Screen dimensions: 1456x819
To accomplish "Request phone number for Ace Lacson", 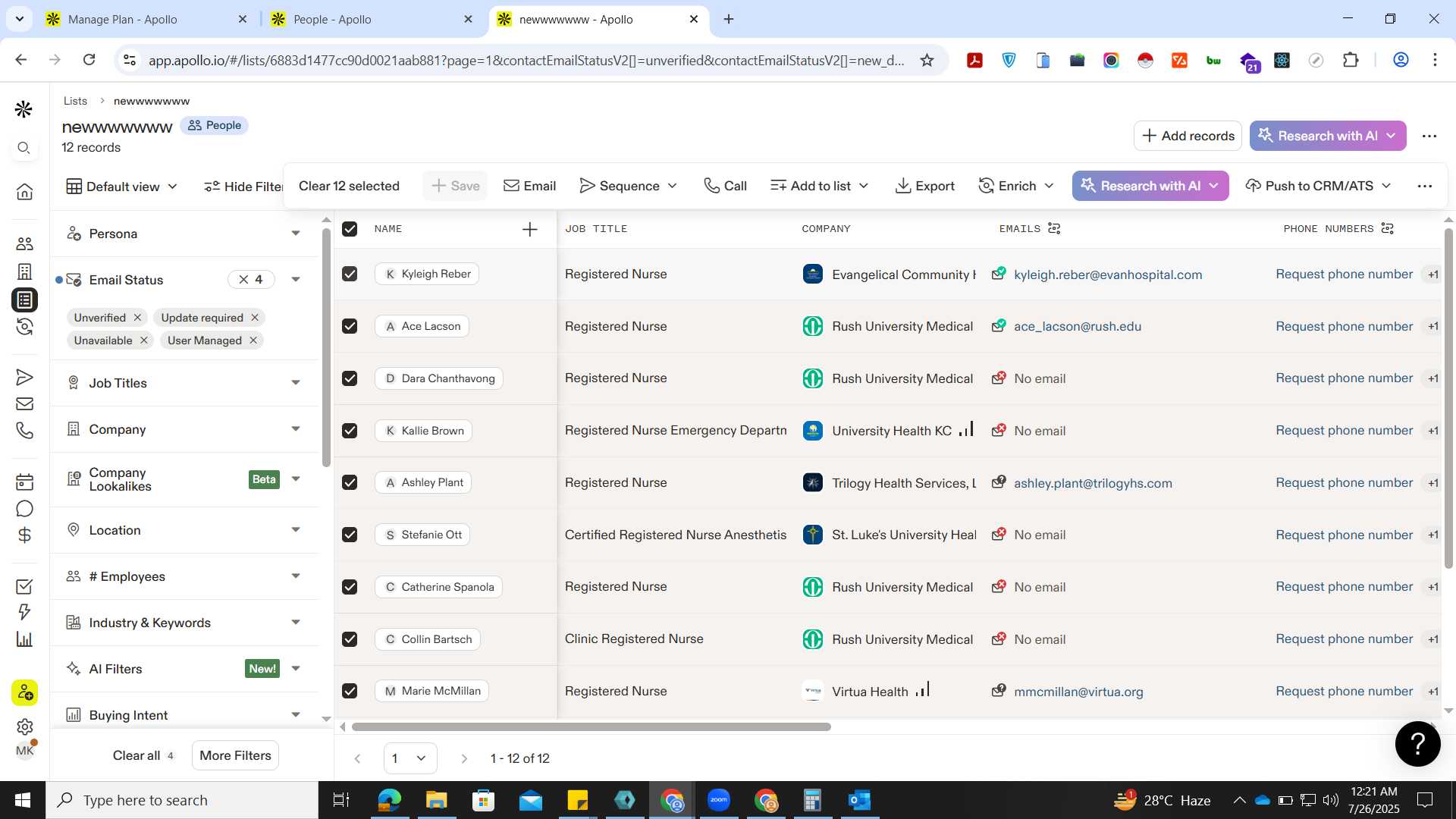I will coord(1344,326).
